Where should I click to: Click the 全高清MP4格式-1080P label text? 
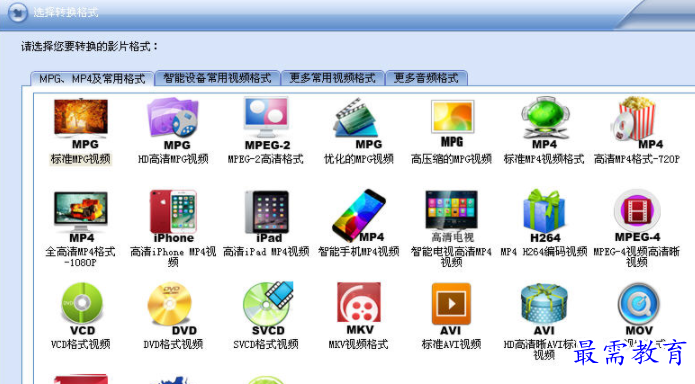pyautogui.click(x=81, y=257)
